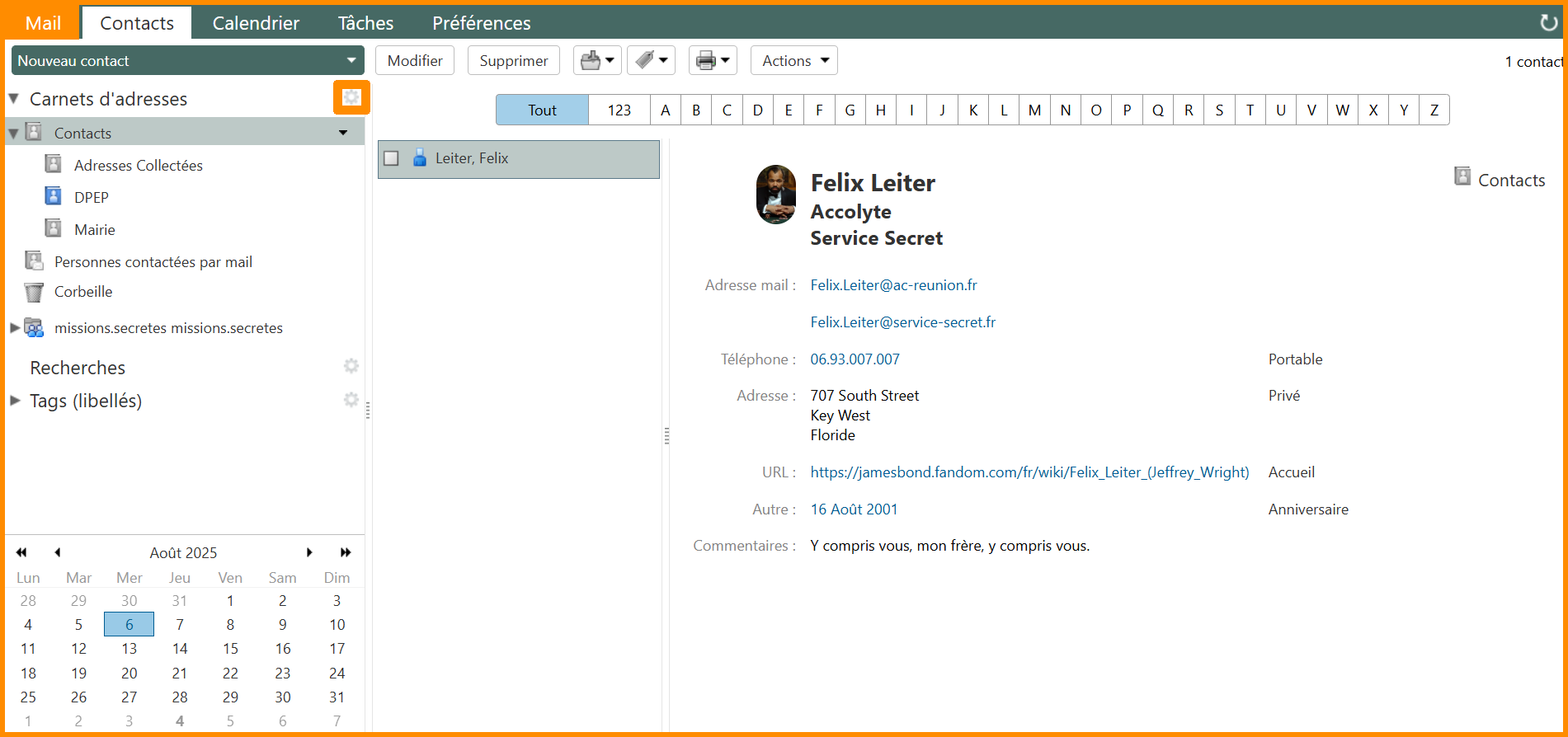The image size is (1568, 737).
Task: Expand the missions.secretes shared folder
Action: (15, 328)
